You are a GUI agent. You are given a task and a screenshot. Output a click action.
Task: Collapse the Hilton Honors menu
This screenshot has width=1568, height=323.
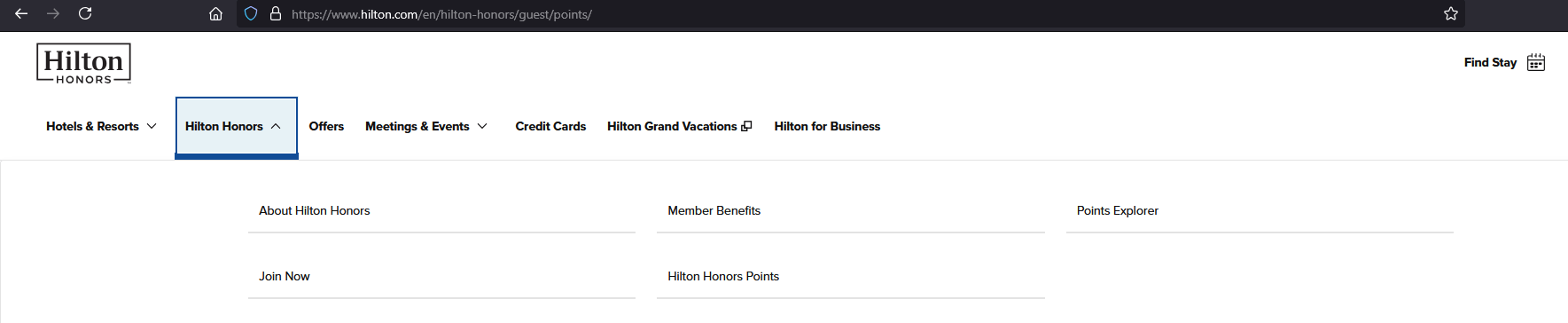(236, 127)
